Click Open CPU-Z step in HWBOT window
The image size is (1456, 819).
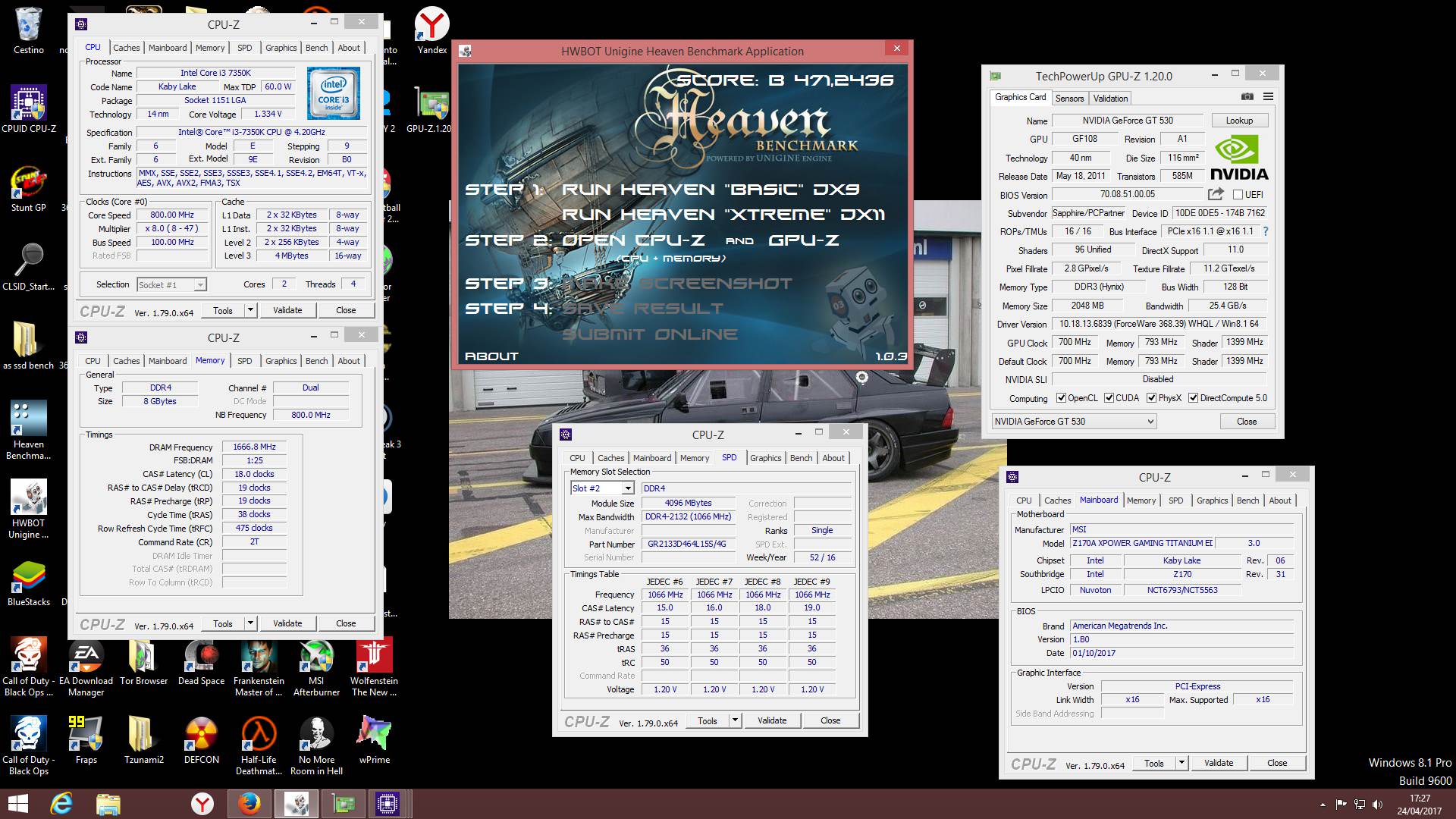pos(633,240)
